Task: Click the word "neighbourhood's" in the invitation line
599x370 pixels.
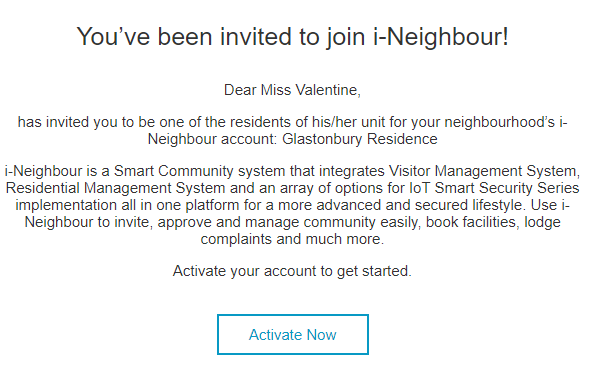Action: click(x=500, y=123)
